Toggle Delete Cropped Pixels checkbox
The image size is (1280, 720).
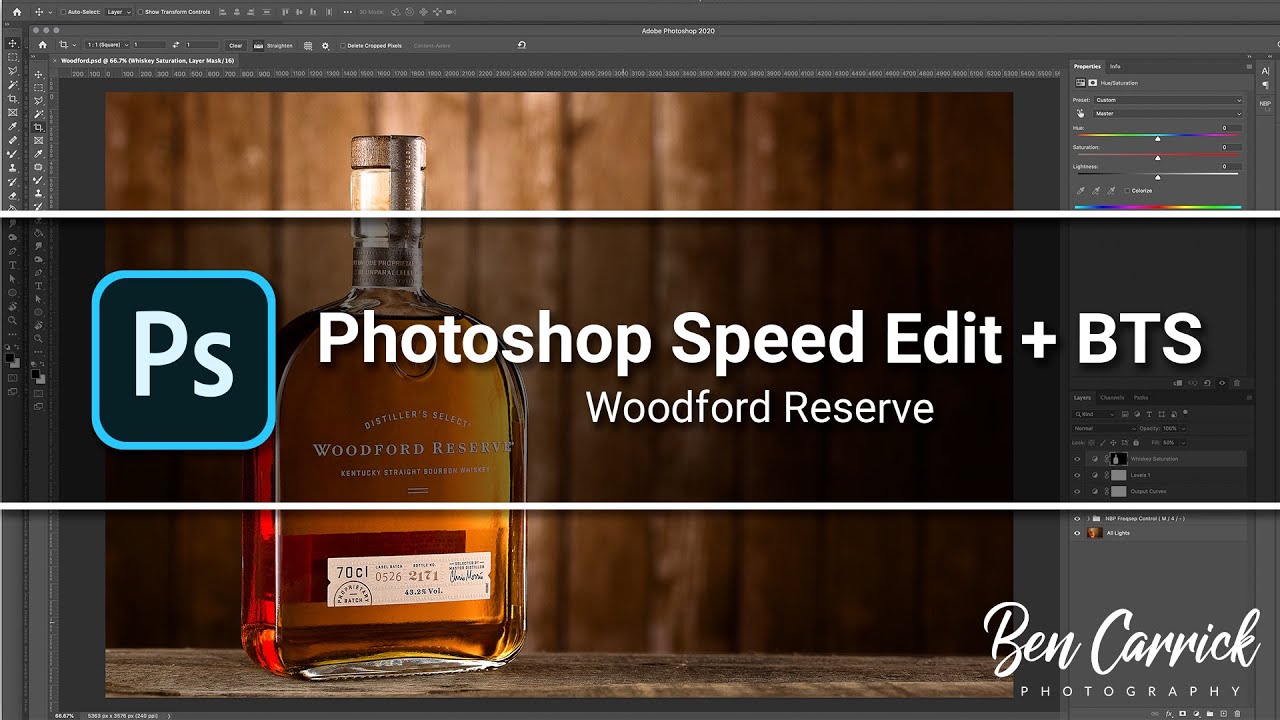(x=343, y=46)
